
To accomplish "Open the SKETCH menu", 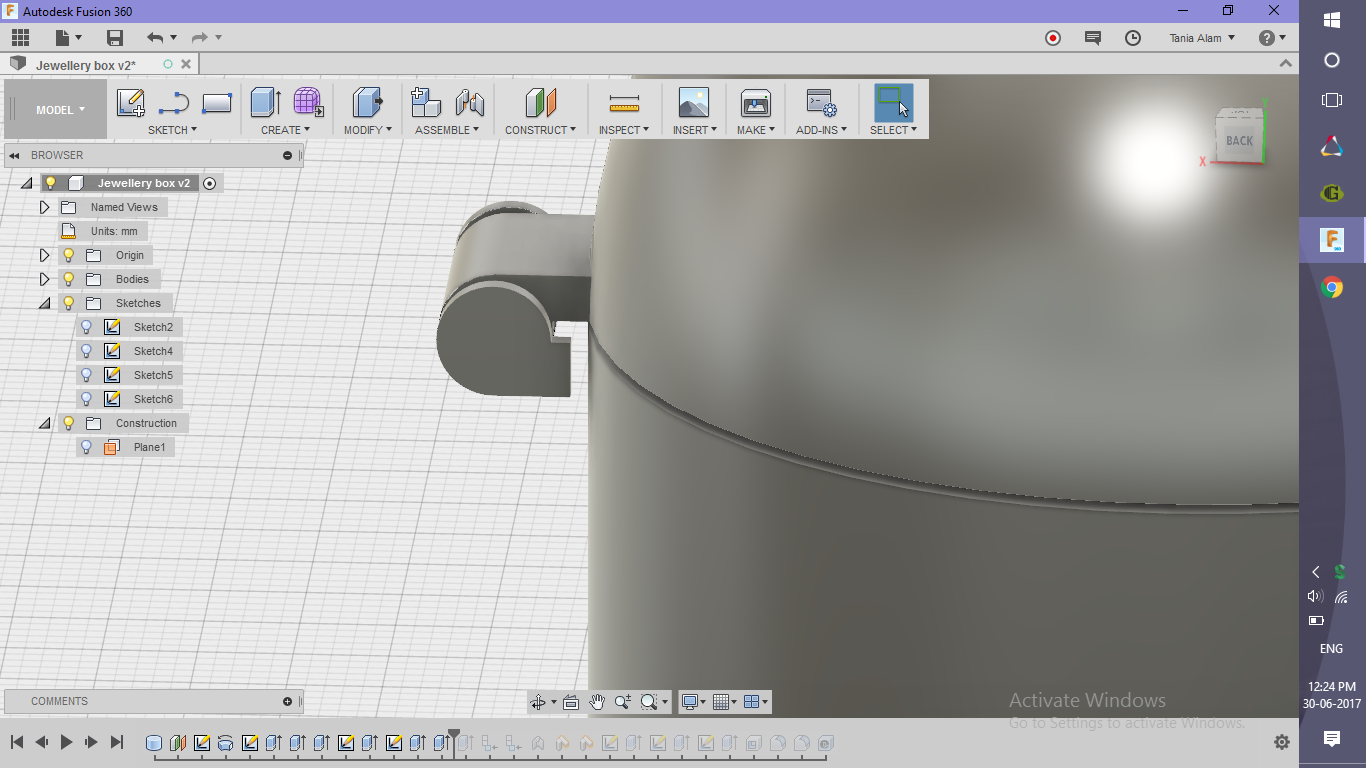I will click(x=172, y=130).
